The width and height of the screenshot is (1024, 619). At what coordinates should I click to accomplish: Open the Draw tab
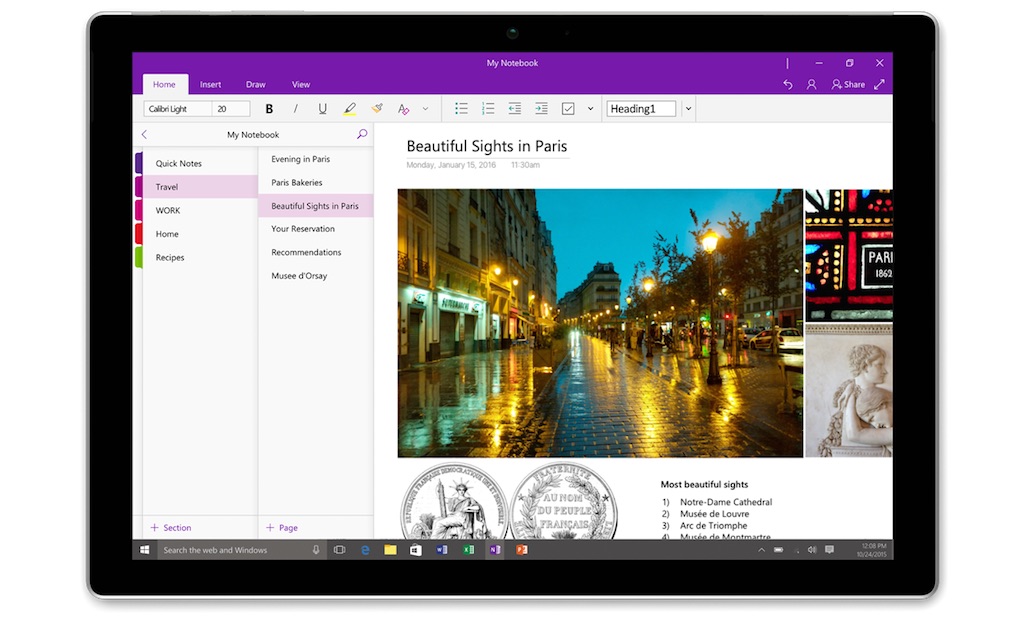(255, 84)
